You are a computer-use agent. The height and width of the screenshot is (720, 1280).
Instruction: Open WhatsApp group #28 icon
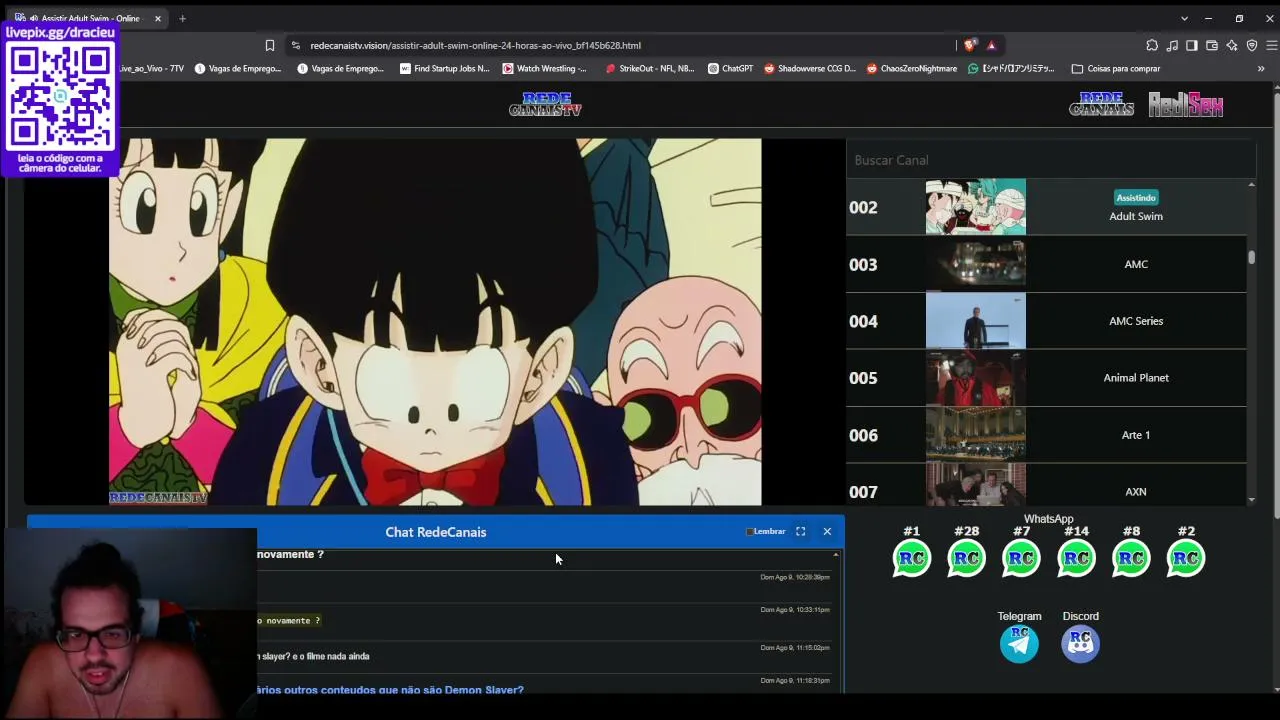[966, 558]
